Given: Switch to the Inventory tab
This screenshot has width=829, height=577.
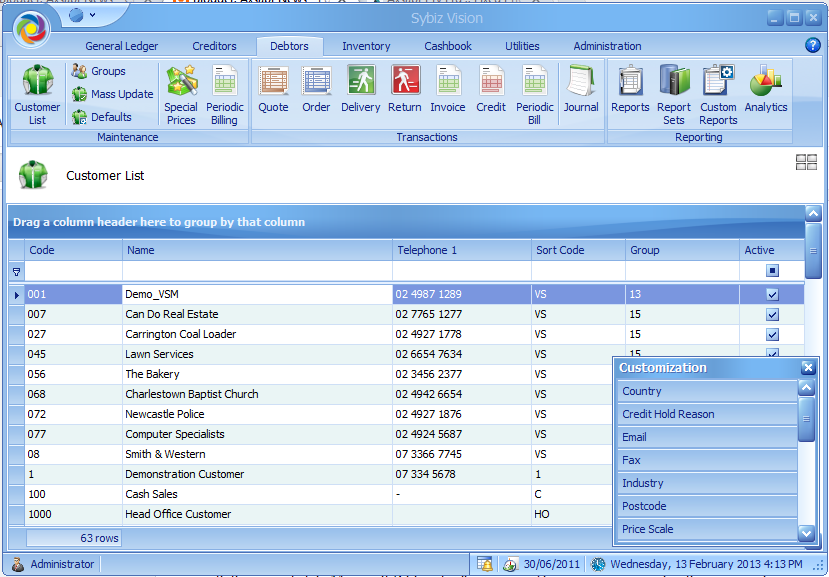Looking at the screenshot, I should pos(366,46).
